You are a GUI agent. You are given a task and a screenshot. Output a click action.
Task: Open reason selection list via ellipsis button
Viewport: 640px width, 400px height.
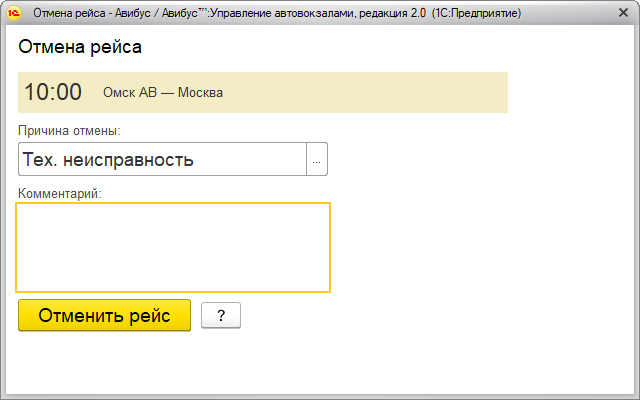pyautogui.click(x=317, y=160)
